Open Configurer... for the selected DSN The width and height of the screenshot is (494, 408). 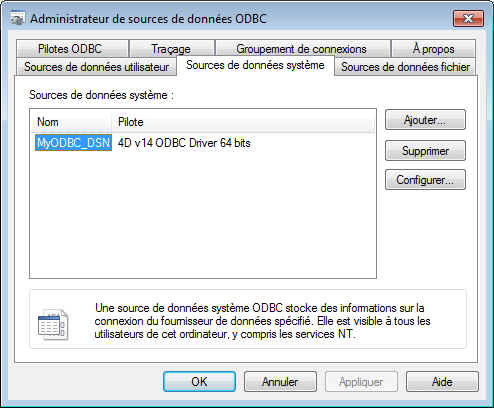425,180
